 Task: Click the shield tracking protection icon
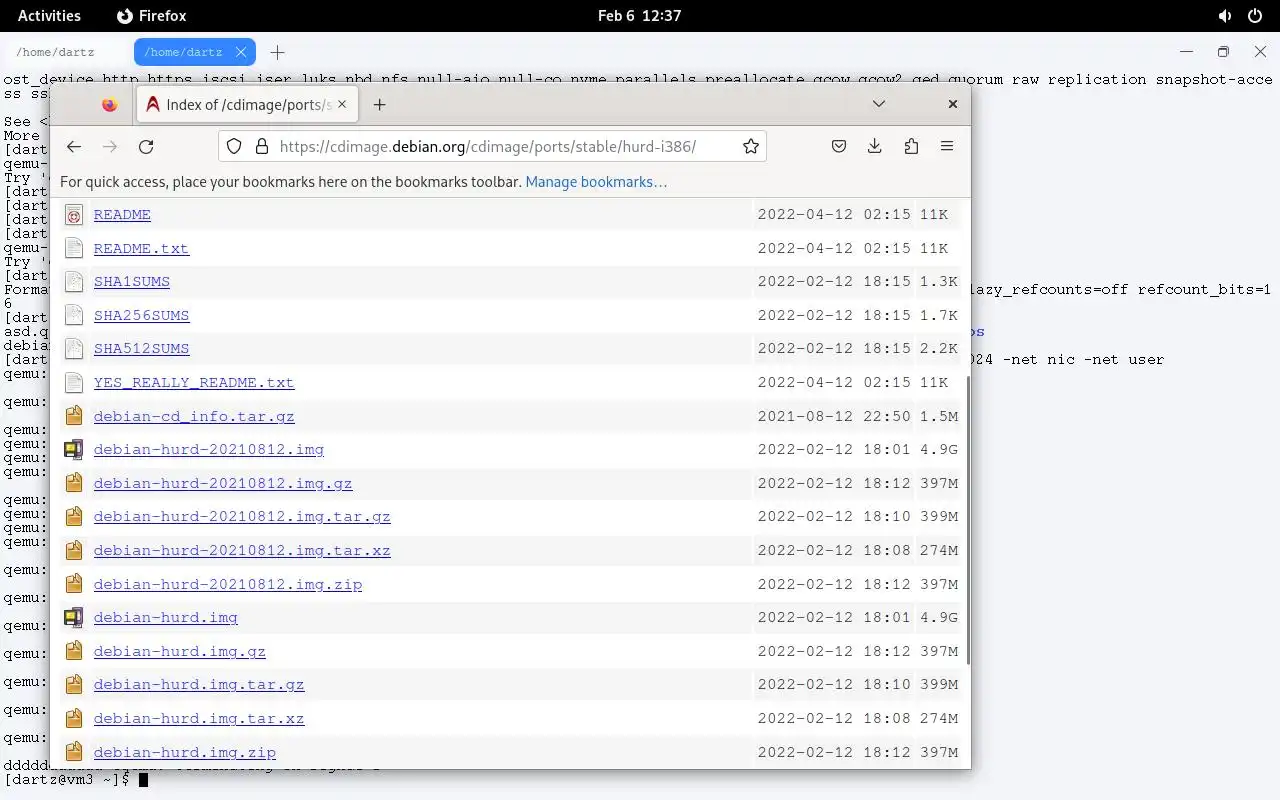[234, 146]
